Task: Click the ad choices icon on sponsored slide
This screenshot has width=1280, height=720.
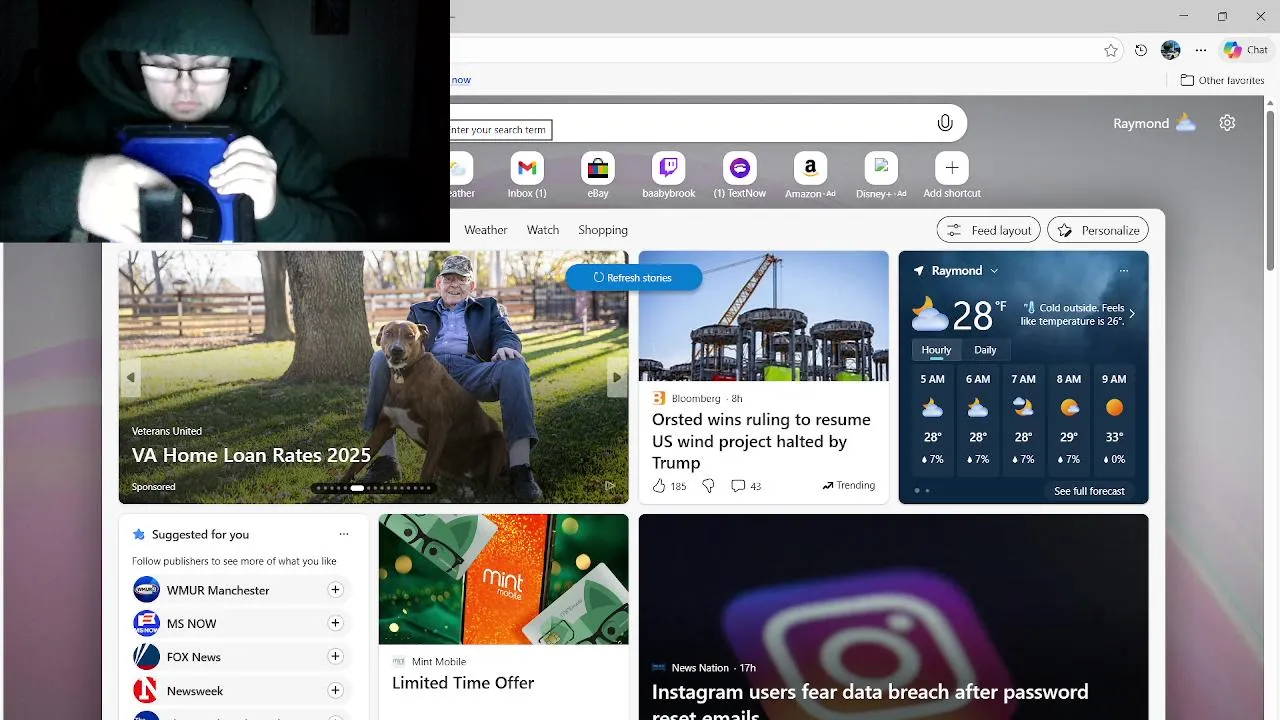Action: 609,487
